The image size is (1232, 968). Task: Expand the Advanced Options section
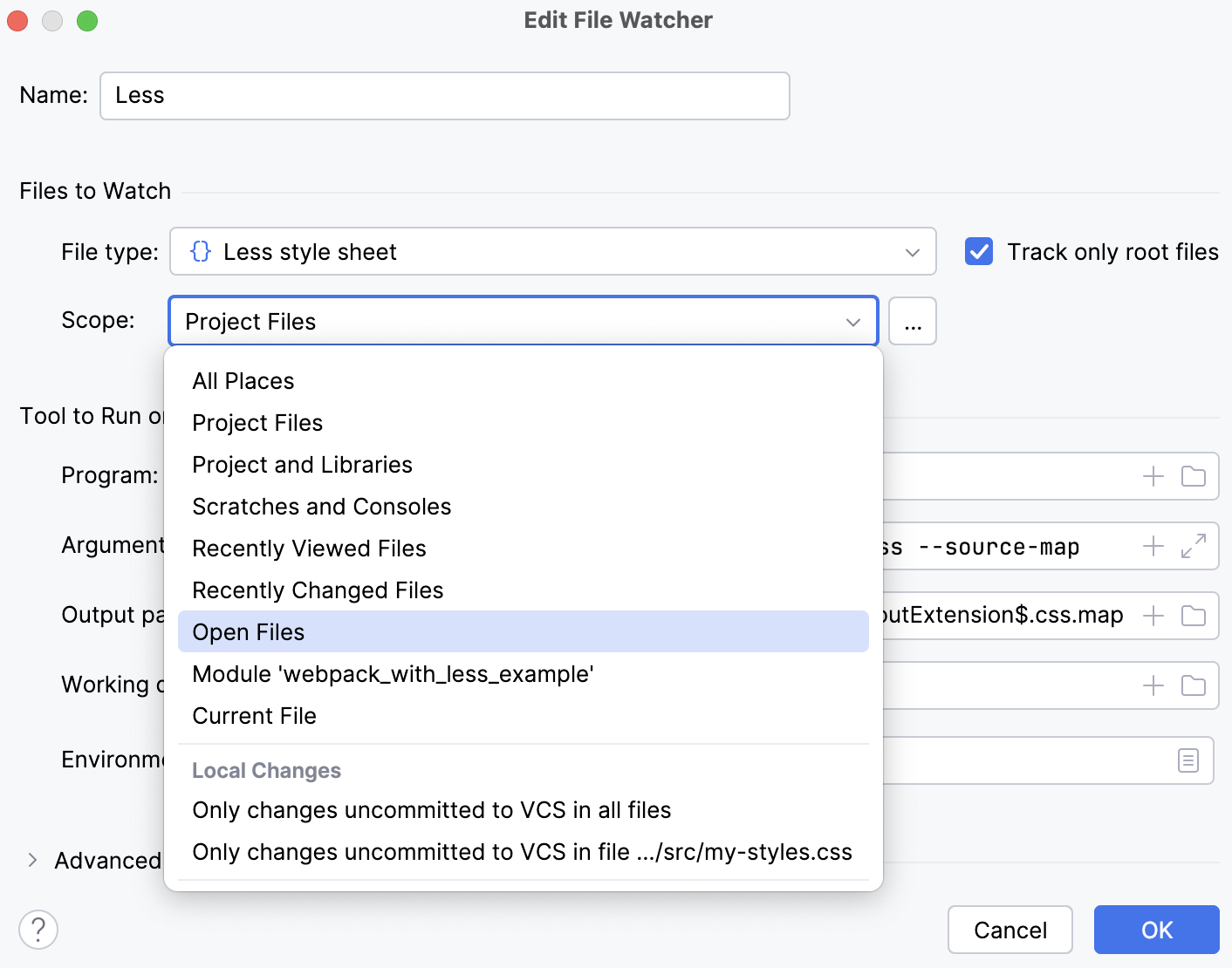[x=32, y=859]
